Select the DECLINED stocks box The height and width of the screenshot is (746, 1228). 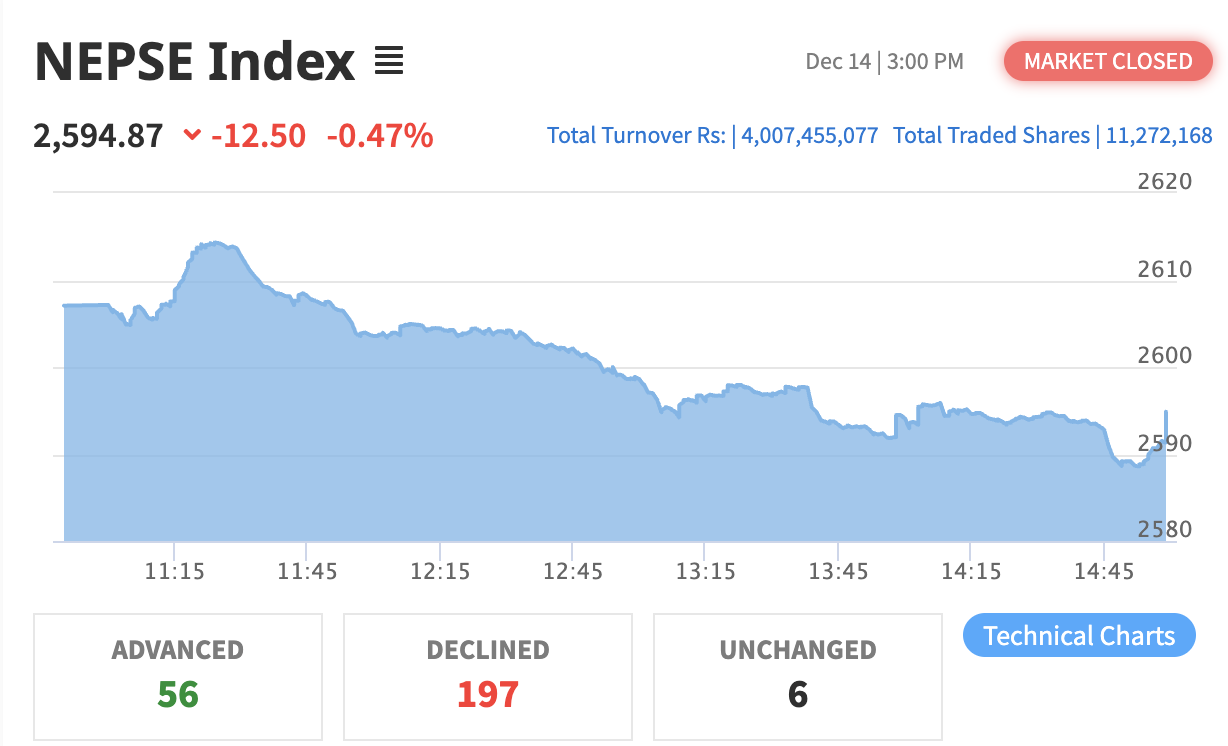(488, 676)
